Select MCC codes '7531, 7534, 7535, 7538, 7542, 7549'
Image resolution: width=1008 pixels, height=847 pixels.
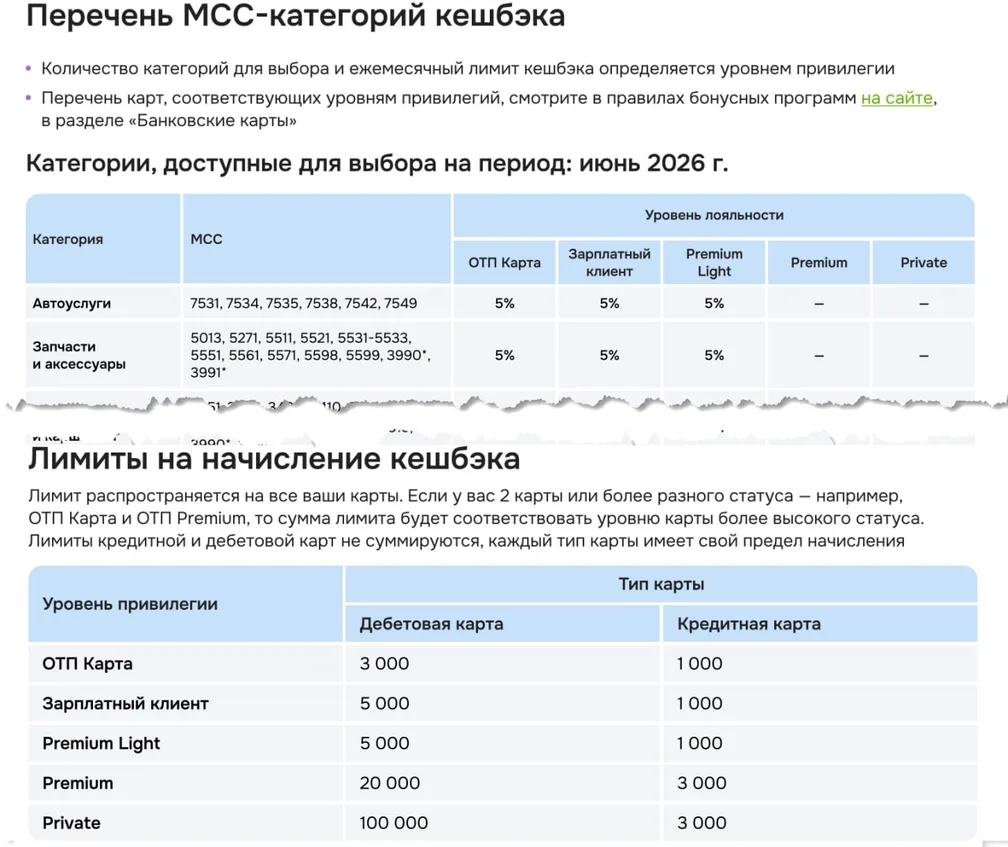(303, 303)
